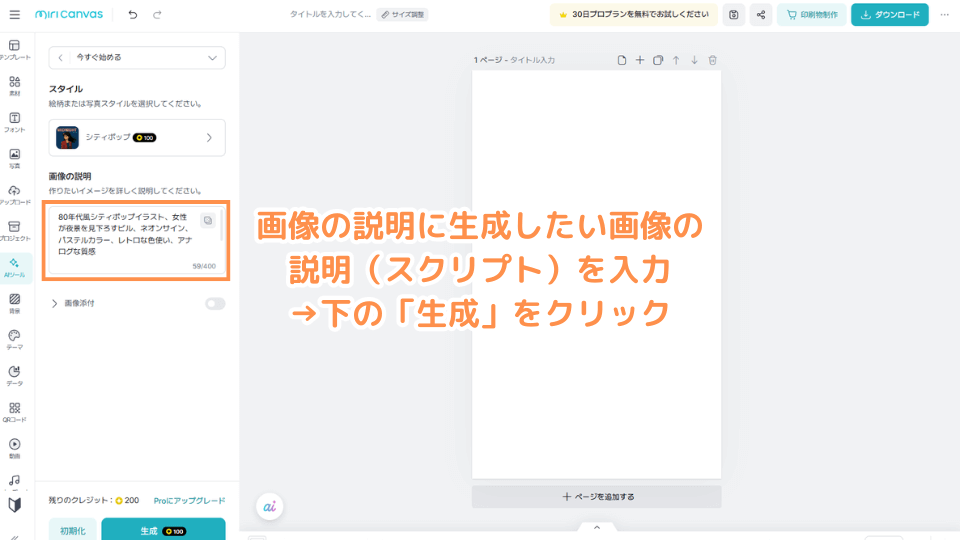960x540 pixels.
Task: Switch to the AIツール sidebar tab
Action: pos(15,267)
